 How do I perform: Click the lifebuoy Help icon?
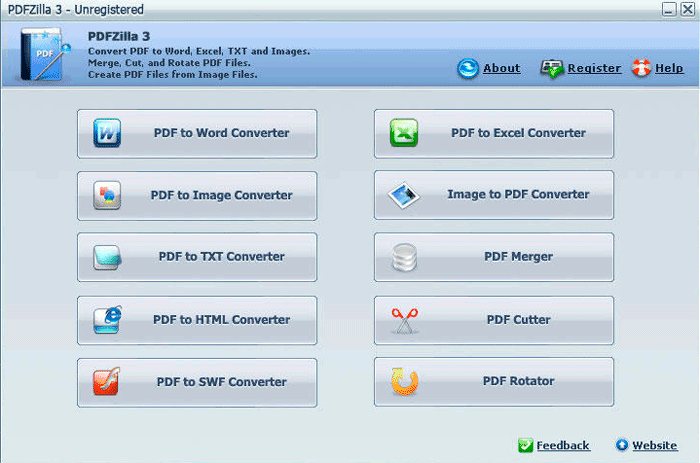point(641,68)
